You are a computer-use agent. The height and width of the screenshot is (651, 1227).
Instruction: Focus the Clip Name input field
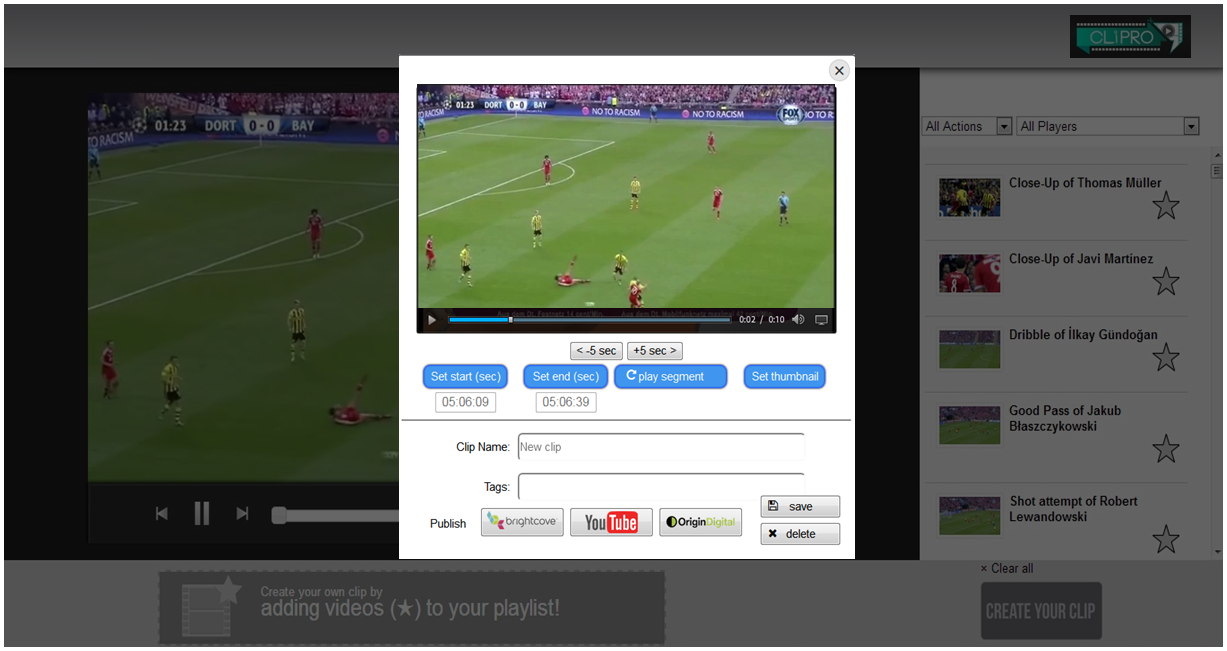(660, 447)
